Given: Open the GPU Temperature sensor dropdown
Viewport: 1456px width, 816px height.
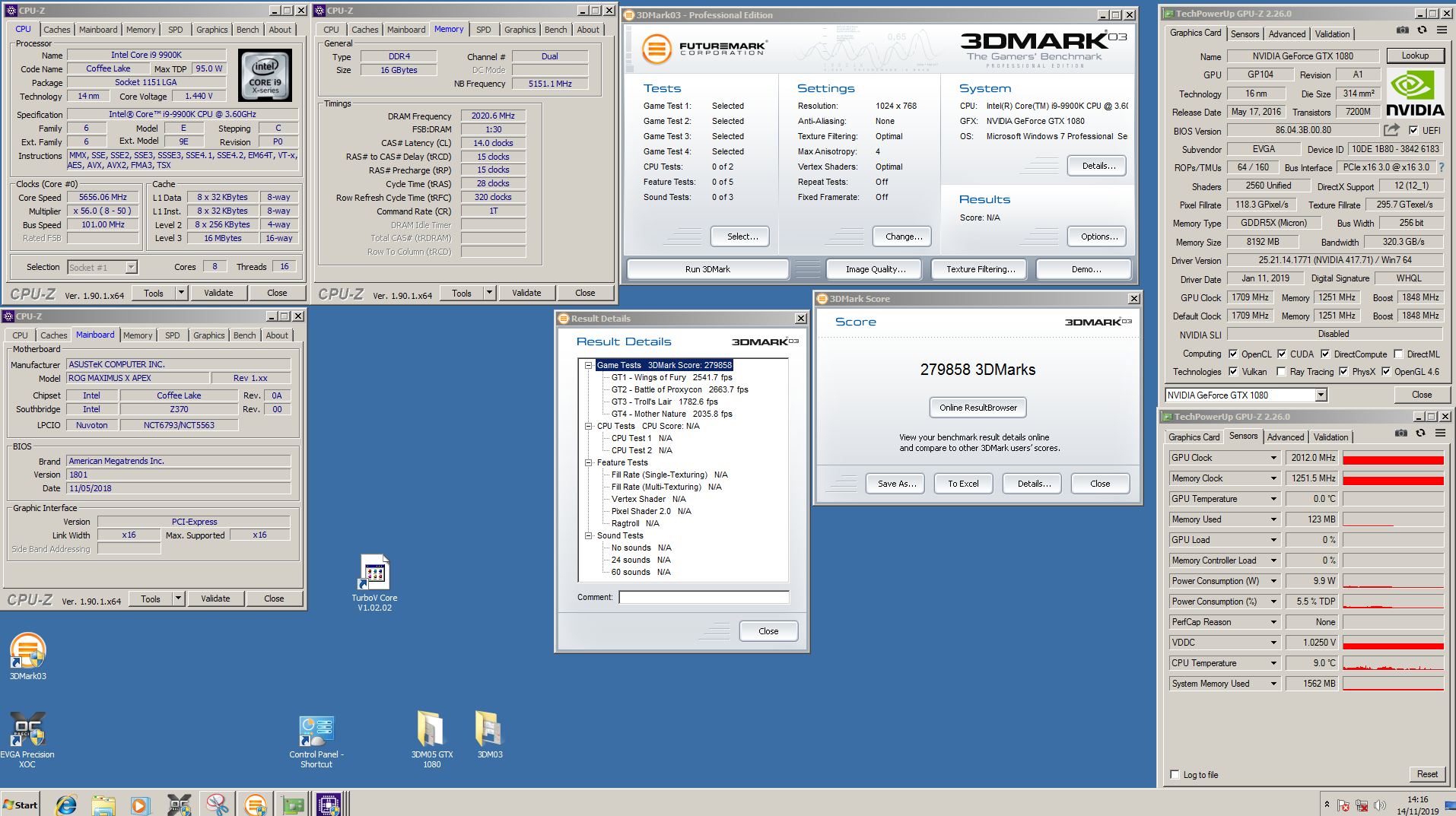Looking at the screenshot, I should (x=1273, y=499).
